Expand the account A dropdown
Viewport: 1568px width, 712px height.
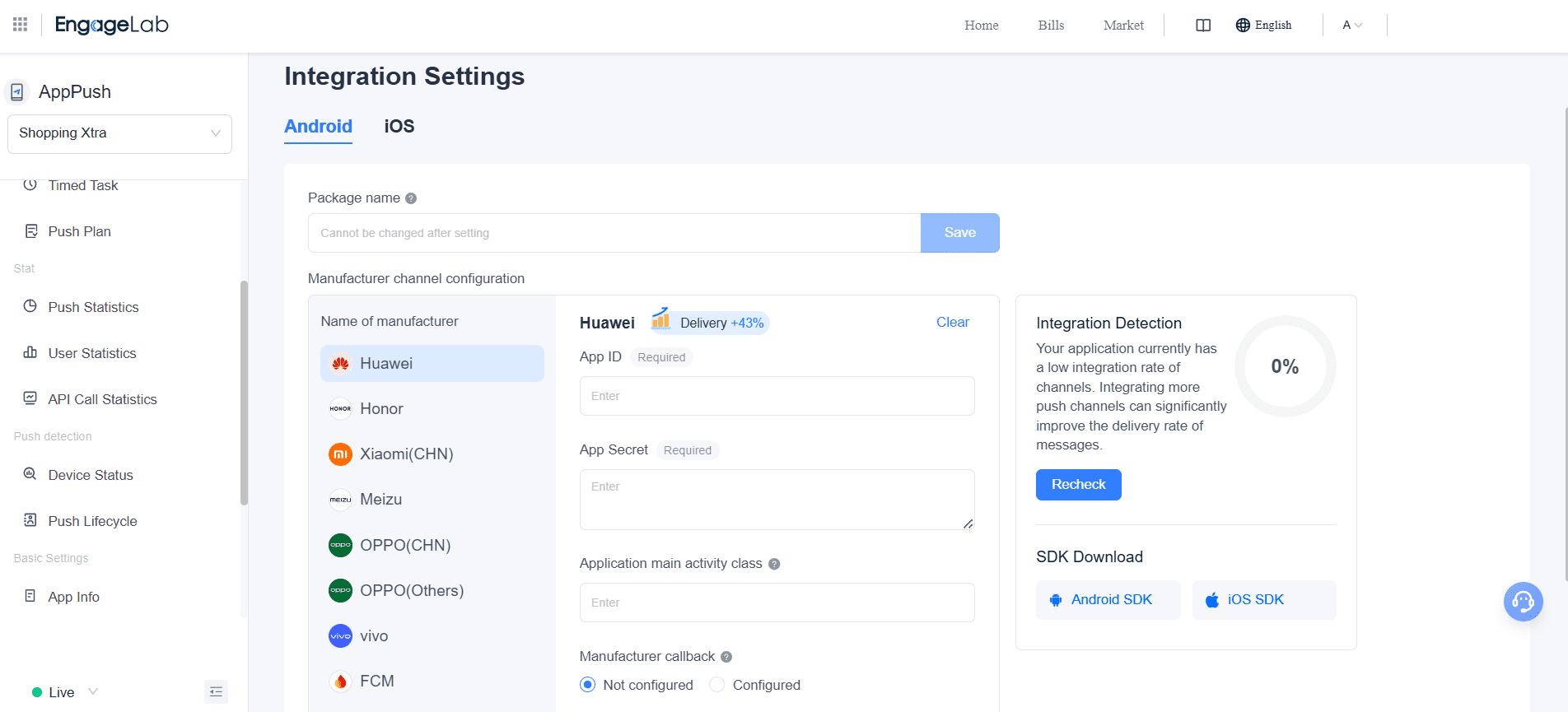click(x=1352, y=26)
